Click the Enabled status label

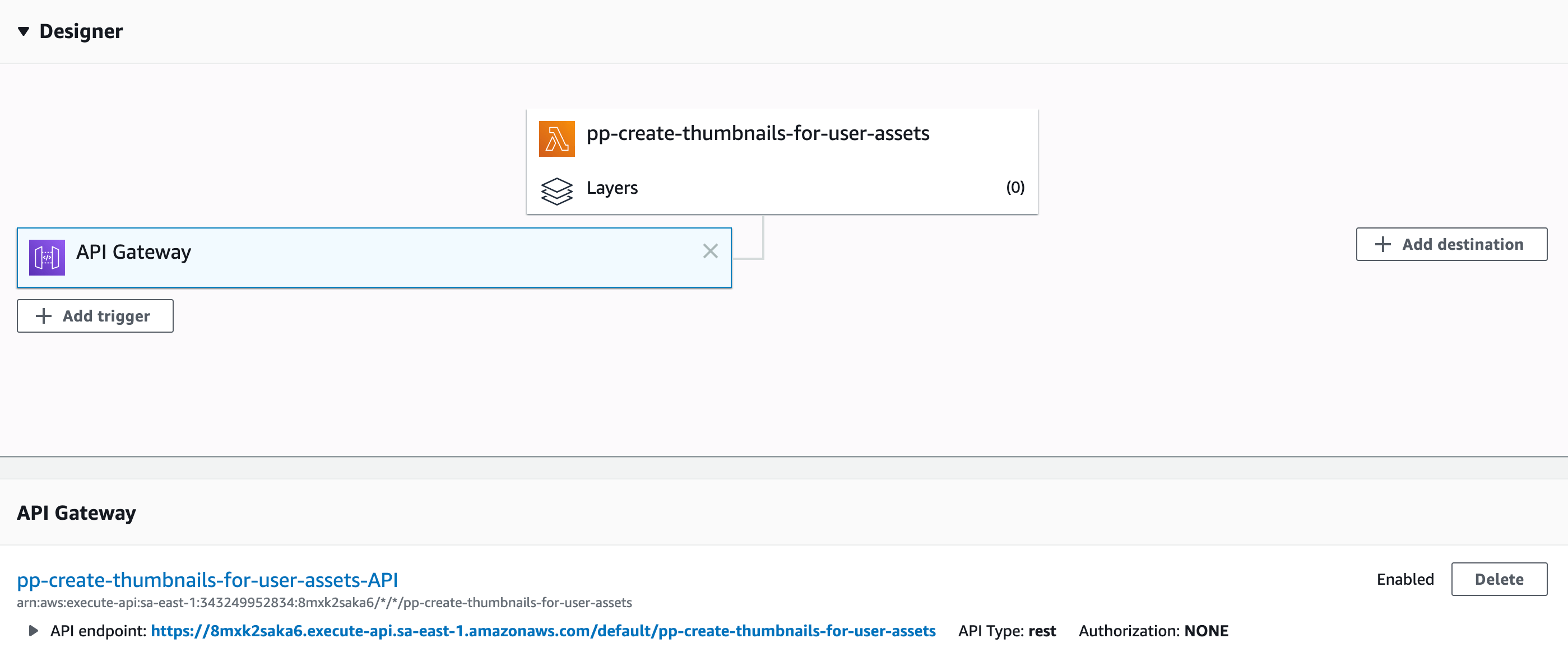click(1405, 579)
